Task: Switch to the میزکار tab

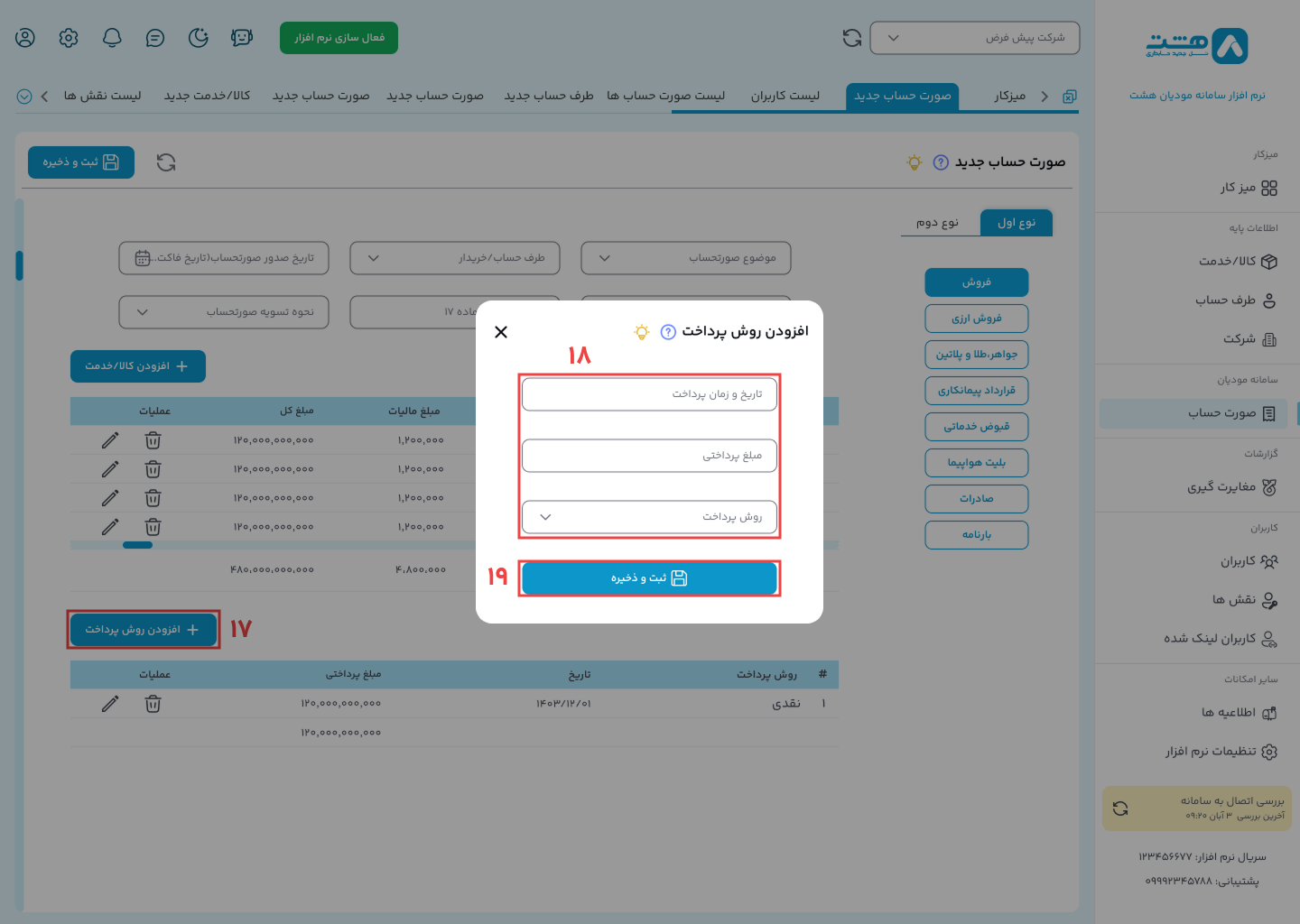Action: (x=1005, y=96)
